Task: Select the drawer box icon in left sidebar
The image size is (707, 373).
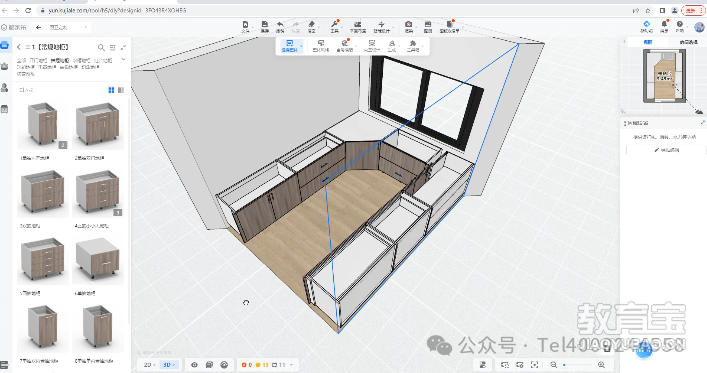Action: point(5,109)
